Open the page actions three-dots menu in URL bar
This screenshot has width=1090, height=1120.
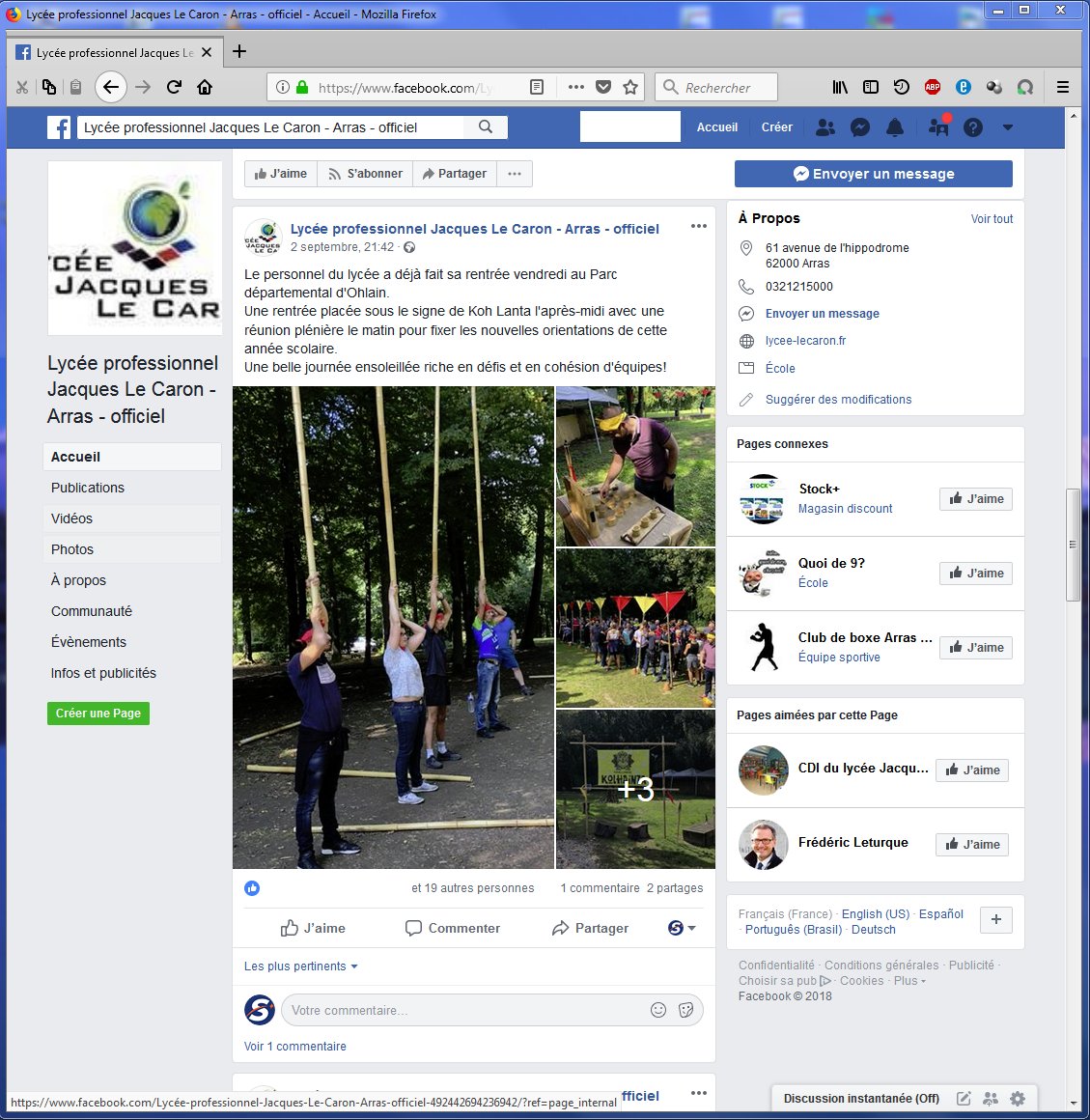[575, 87]
